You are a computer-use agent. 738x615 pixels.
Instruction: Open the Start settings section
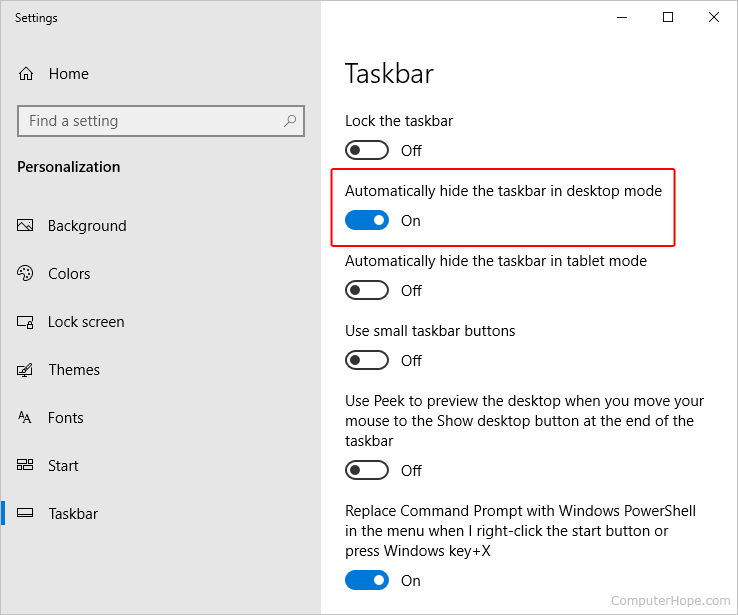63,466
